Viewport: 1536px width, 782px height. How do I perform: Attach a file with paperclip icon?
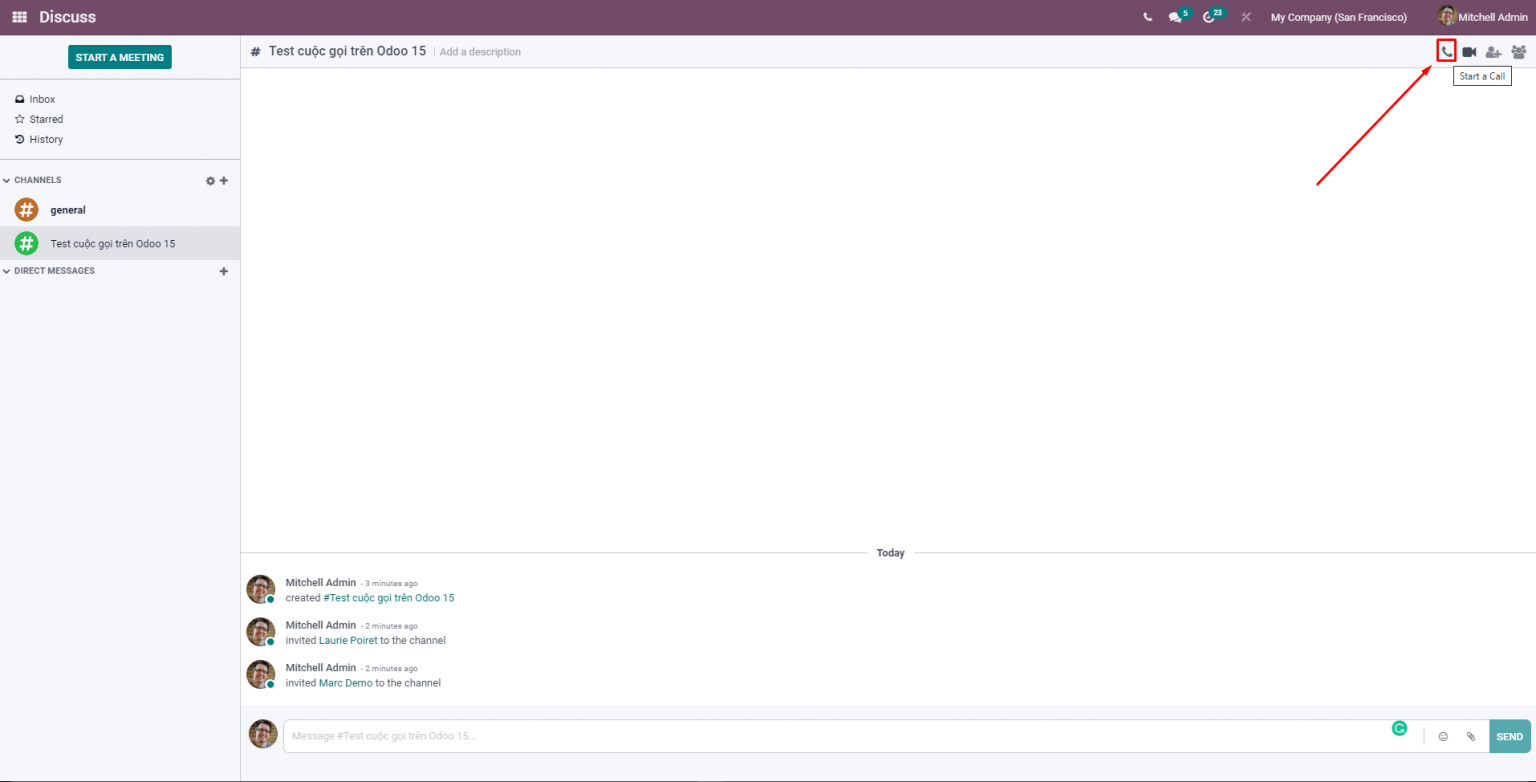pos(1471,736)
